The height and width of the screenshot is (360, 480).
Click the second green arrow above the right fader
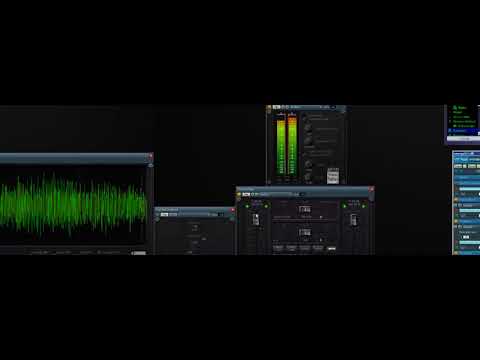point(364,206)
